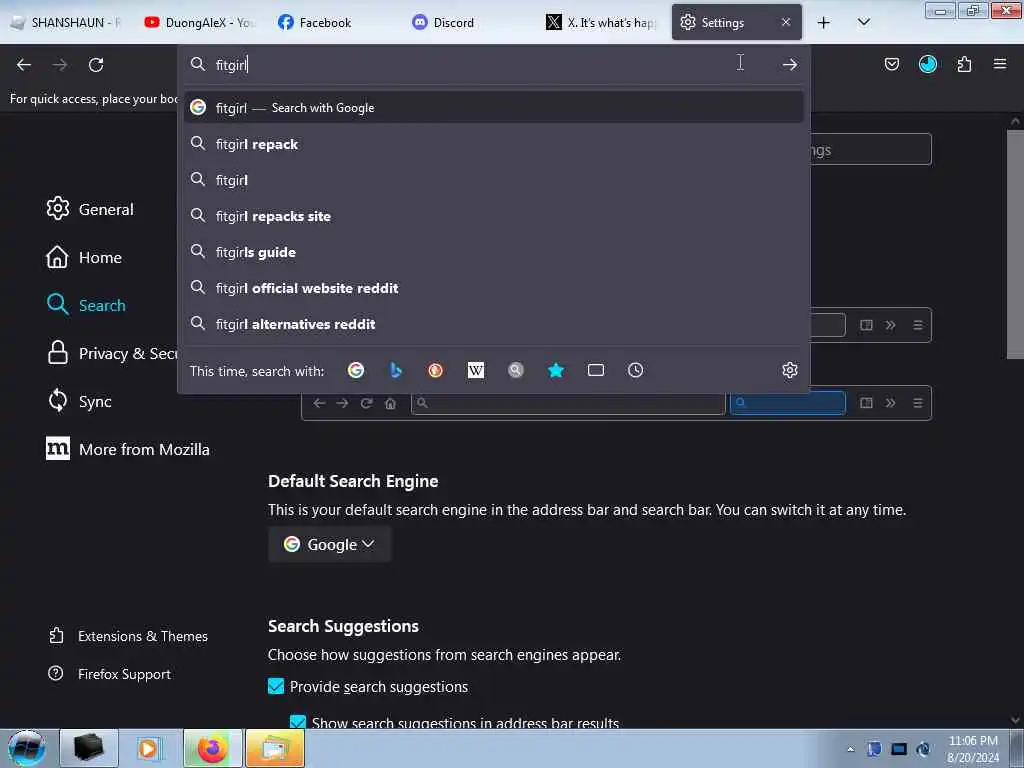Open More from Mozilla category

[128, 449]
